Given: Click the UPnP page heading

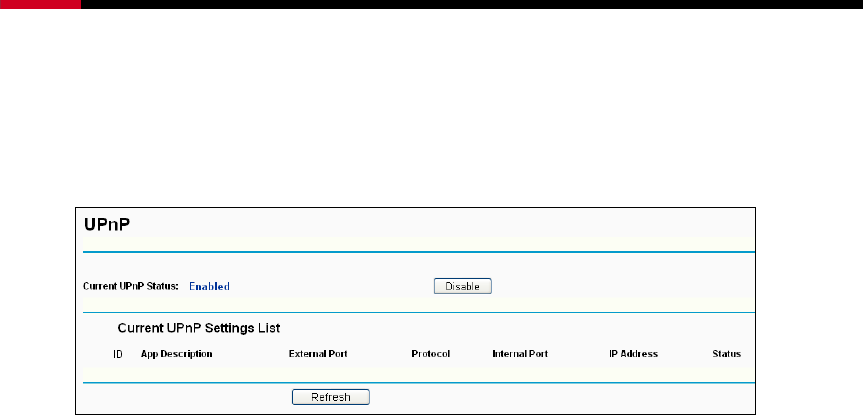Looking at the screenshot, I should 107,225.
